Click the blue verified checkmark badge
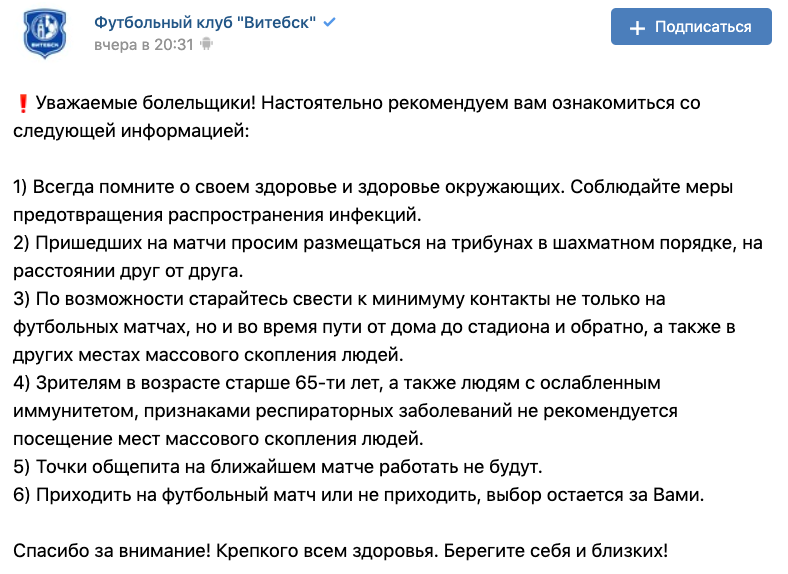 coord(329,22)
